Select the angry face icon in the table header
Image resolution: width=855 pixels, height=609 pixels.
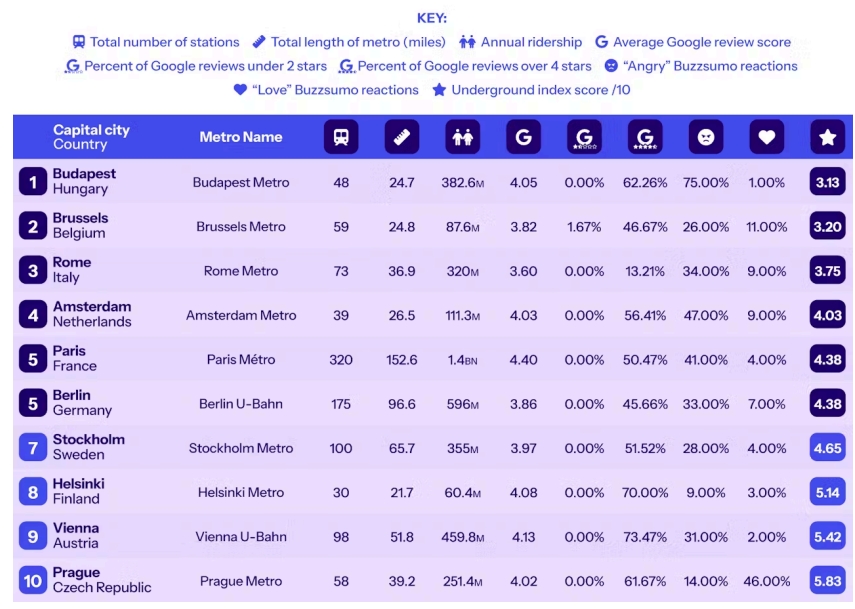(x=706, y=137)
